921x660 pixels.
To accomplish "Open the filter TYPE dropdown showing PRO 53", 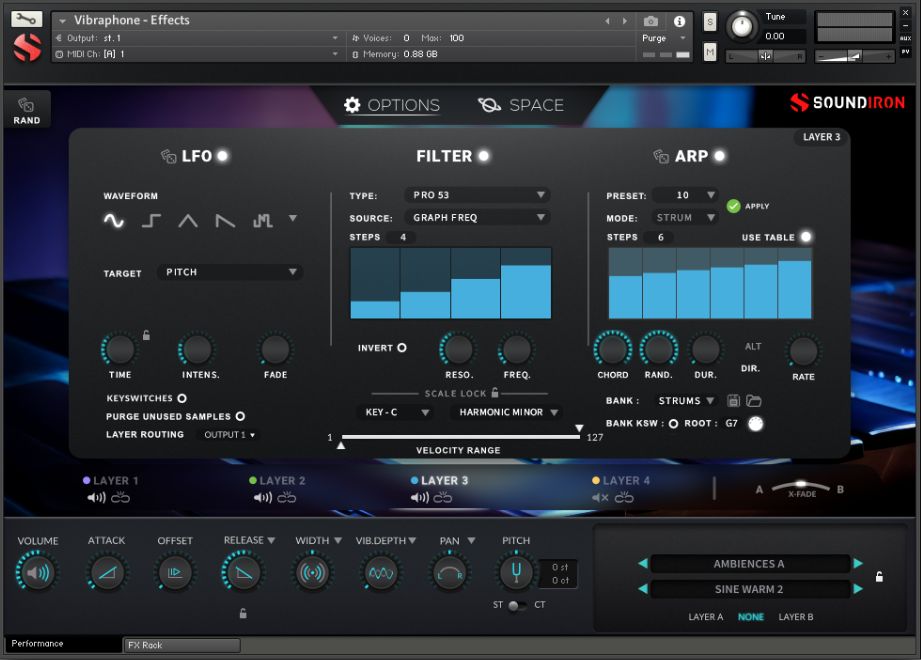I will pos(476,195).
